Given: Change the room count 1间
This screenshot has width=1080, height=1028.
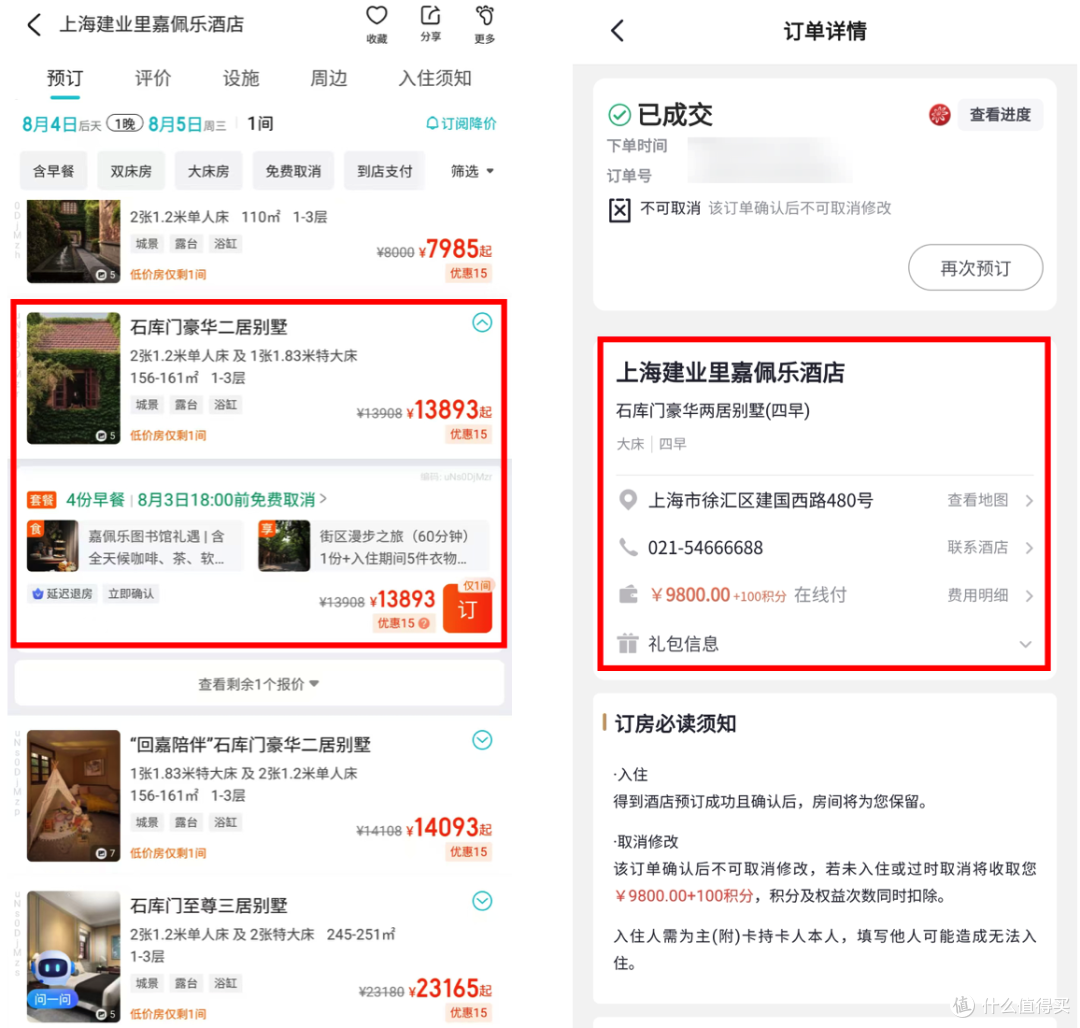Looking at the screenshot, I should coord(260,123).
